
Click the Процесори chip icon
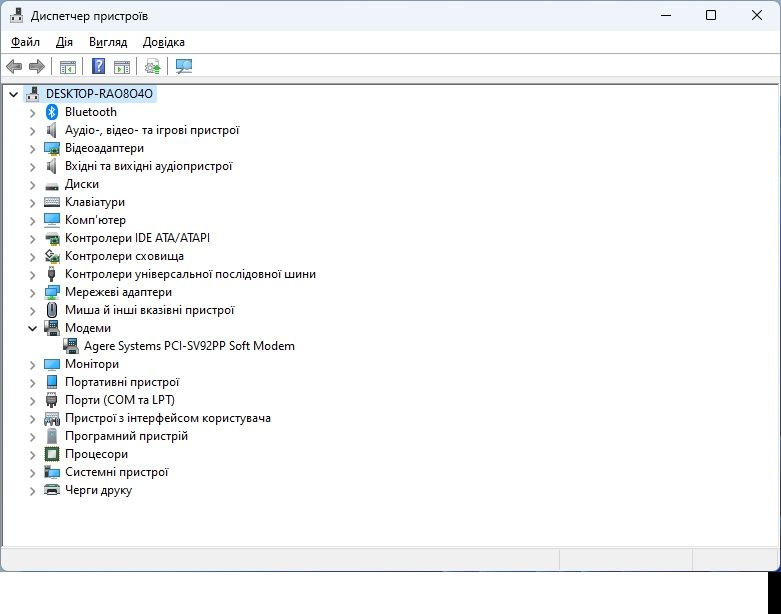[52, 454]
